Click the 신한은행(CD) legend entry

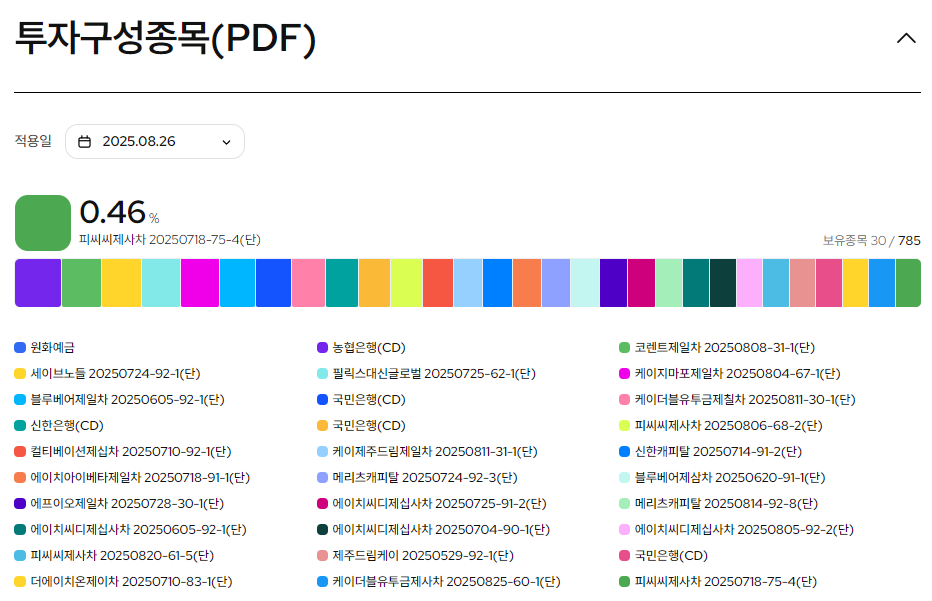[59, 426]
